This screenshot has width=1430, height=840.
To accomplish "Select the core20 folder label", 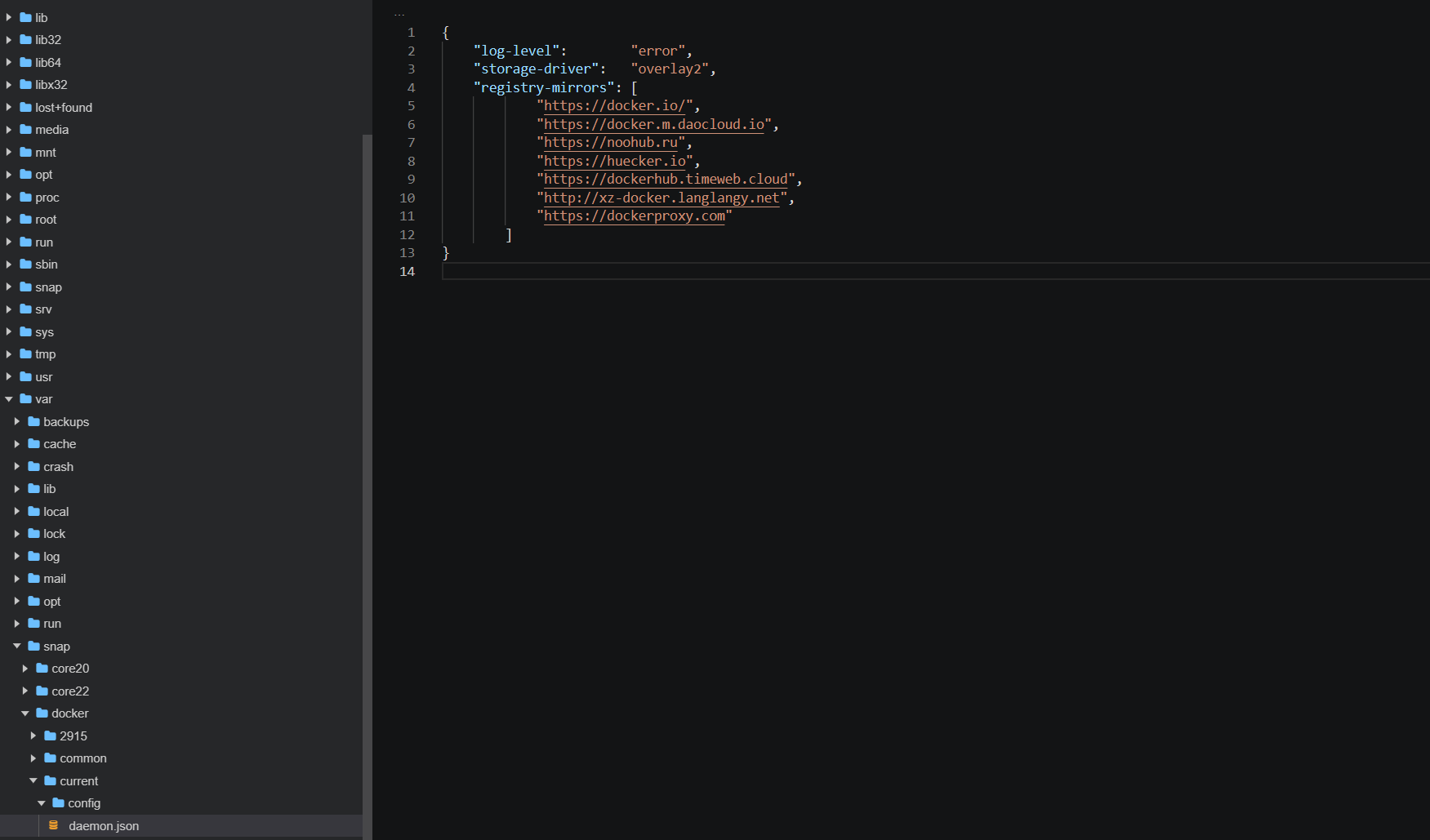I will click(70, 669).
